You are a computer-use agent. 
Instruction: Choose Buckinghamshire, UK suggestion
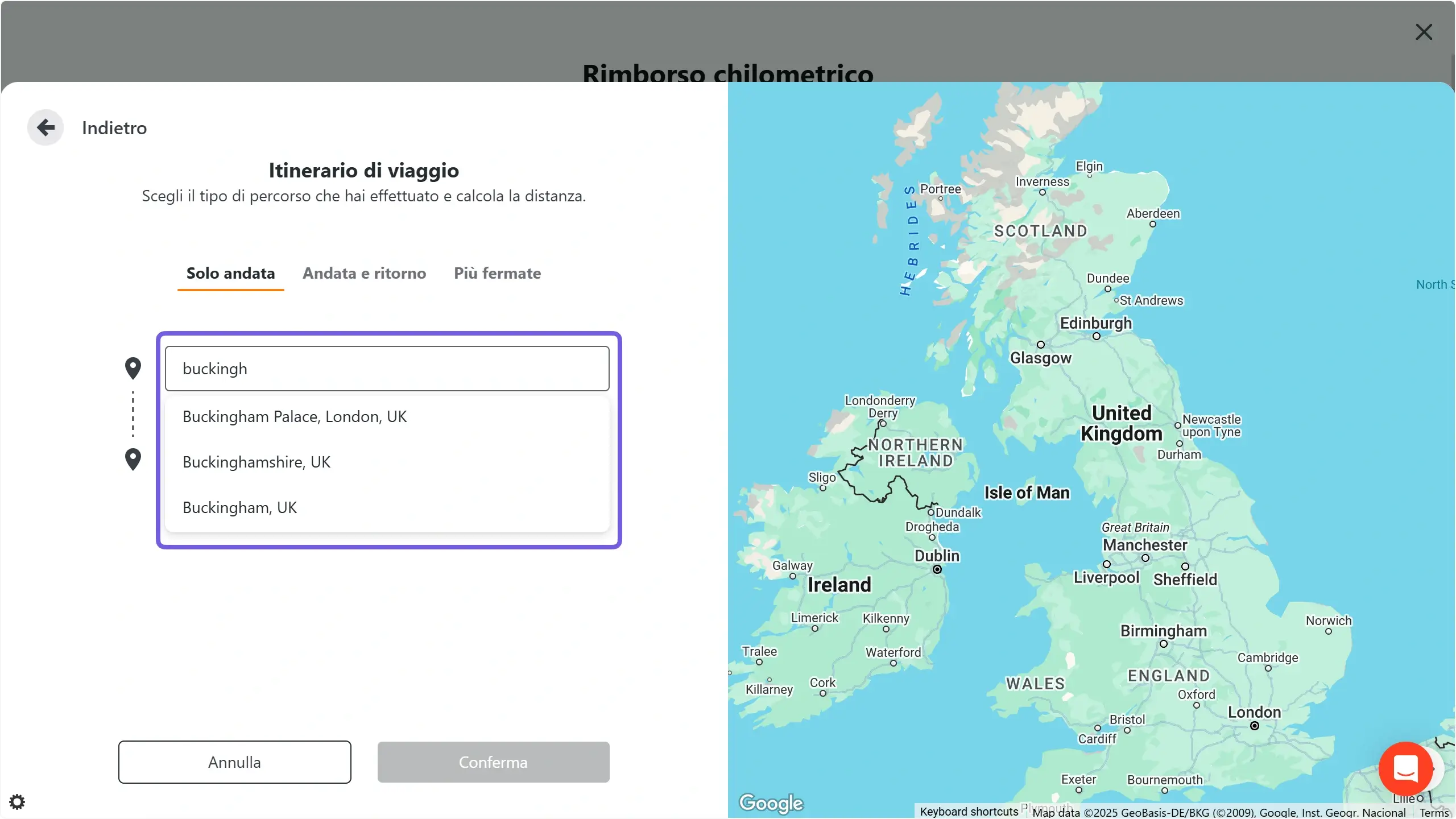click(x=387, y=462)
